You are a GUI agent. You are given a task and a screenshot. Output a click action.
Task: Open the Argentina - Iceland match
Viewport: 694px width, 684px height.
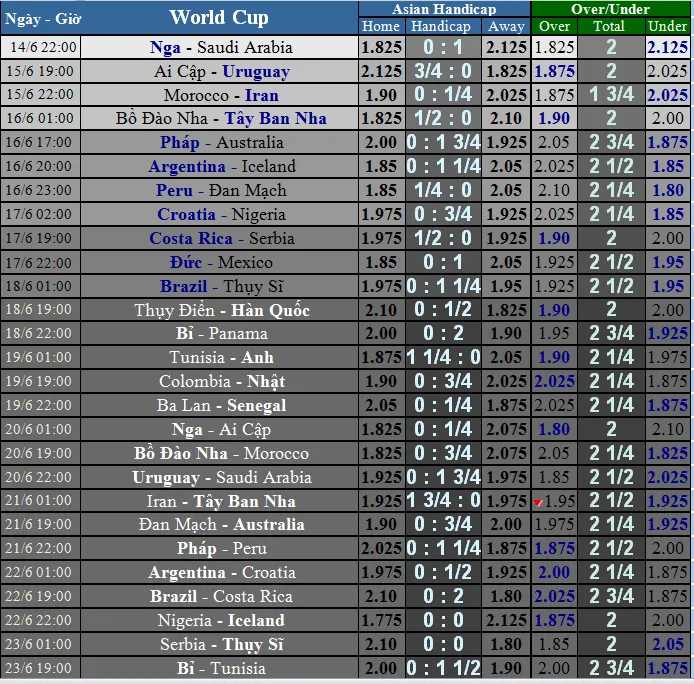tap(221, 166)
